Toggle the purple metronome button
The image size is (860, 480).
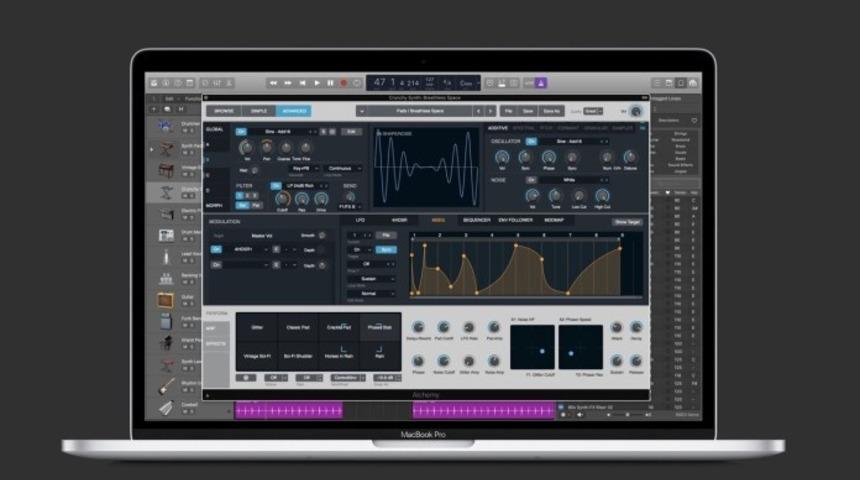pyautogui.click(x=541, y=83)
